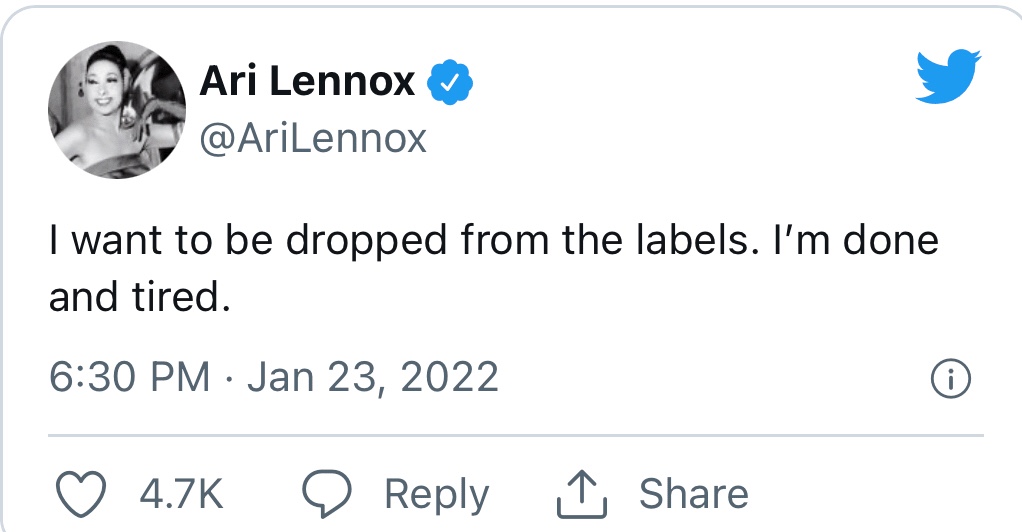Open the tweet info circle icon

point(950,378)
